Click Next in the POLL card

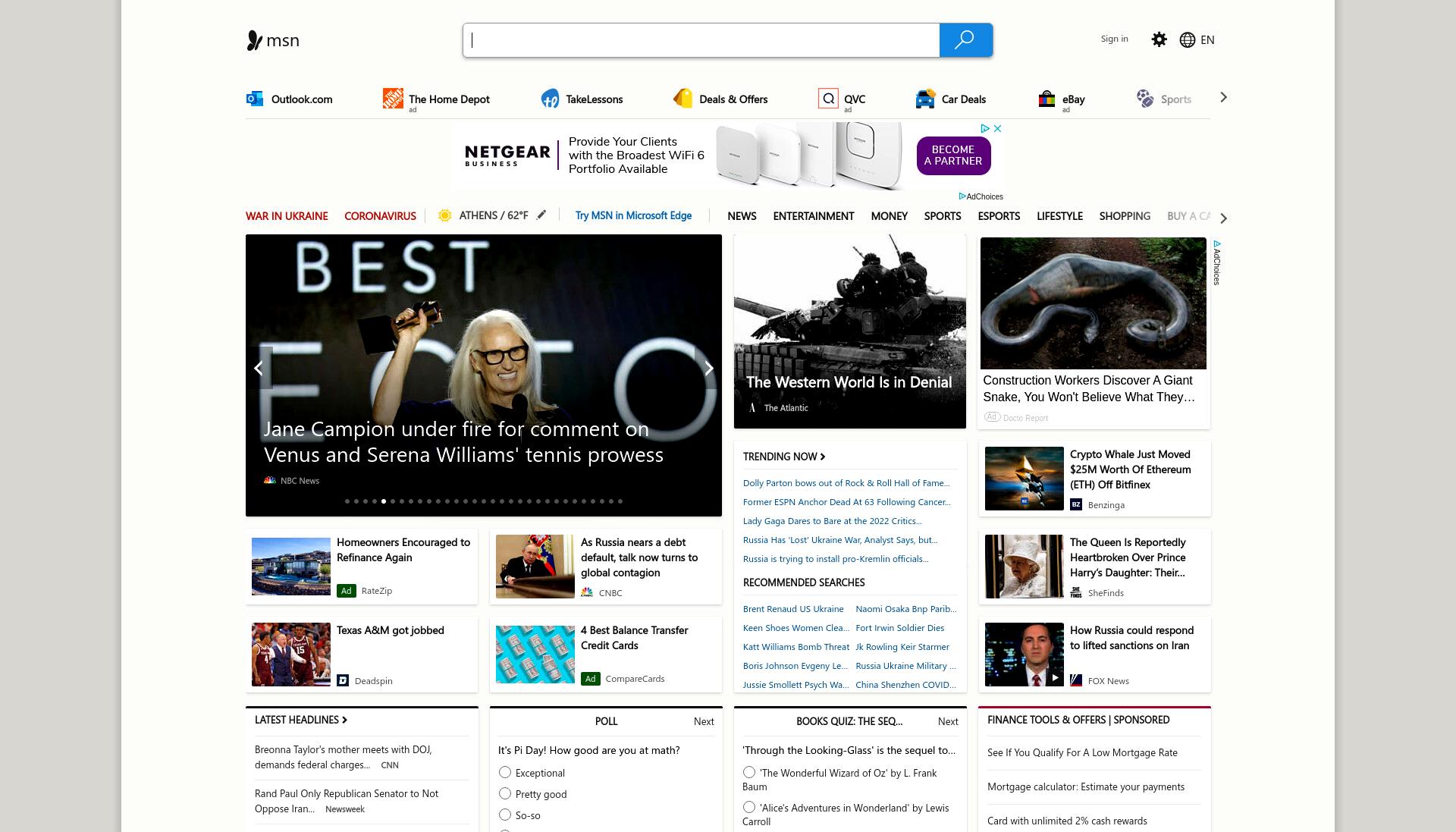pyautogui.click(x=704, y=721)
